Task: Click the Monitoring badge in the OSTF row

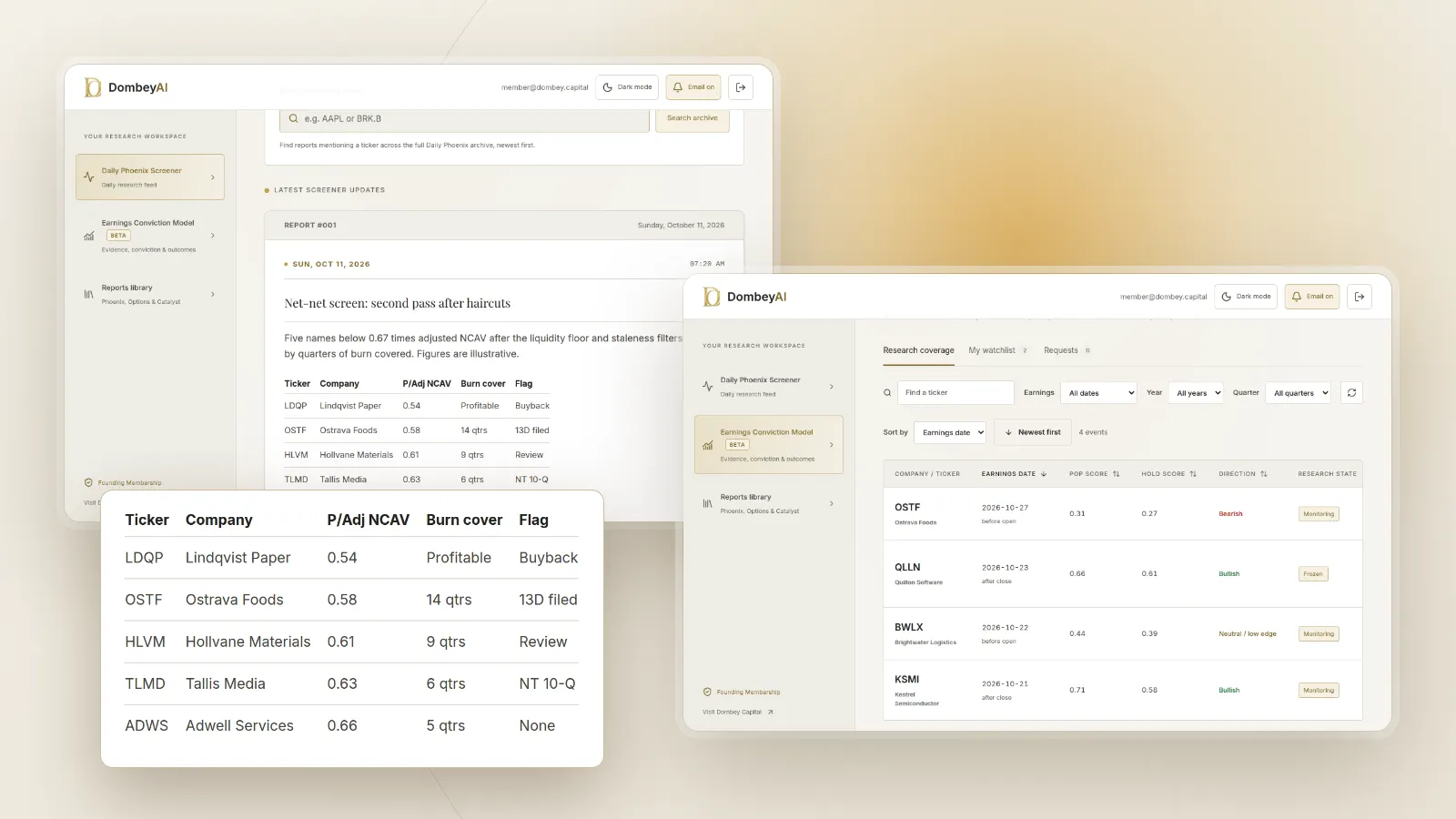Action: coord(1319,514)
